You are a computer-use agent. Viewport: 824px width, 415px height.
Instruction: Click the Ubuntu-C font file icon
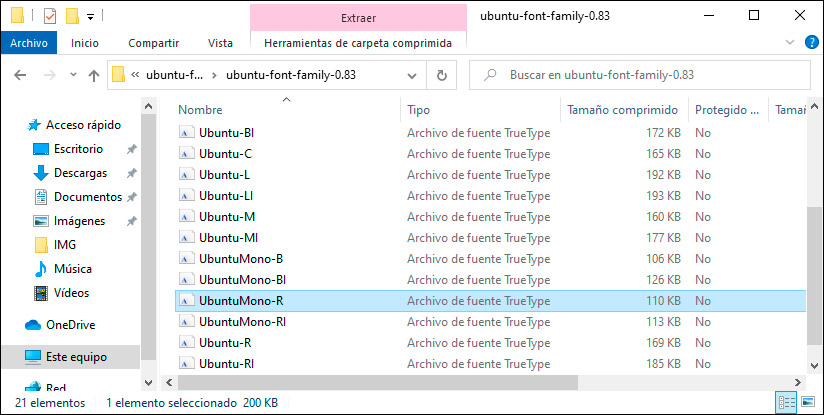[187, 154]
